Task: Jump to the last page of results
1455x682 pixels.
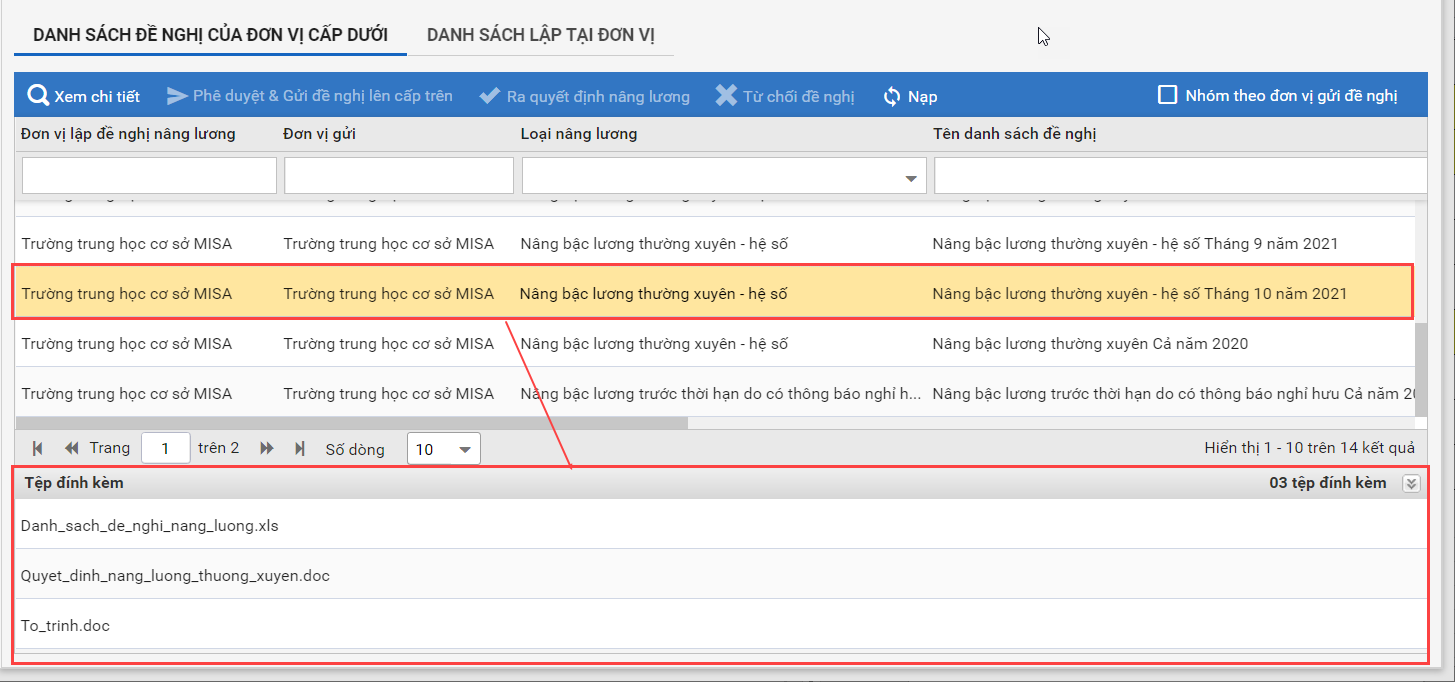Action: pyautogui.click(x=300, y=449)
